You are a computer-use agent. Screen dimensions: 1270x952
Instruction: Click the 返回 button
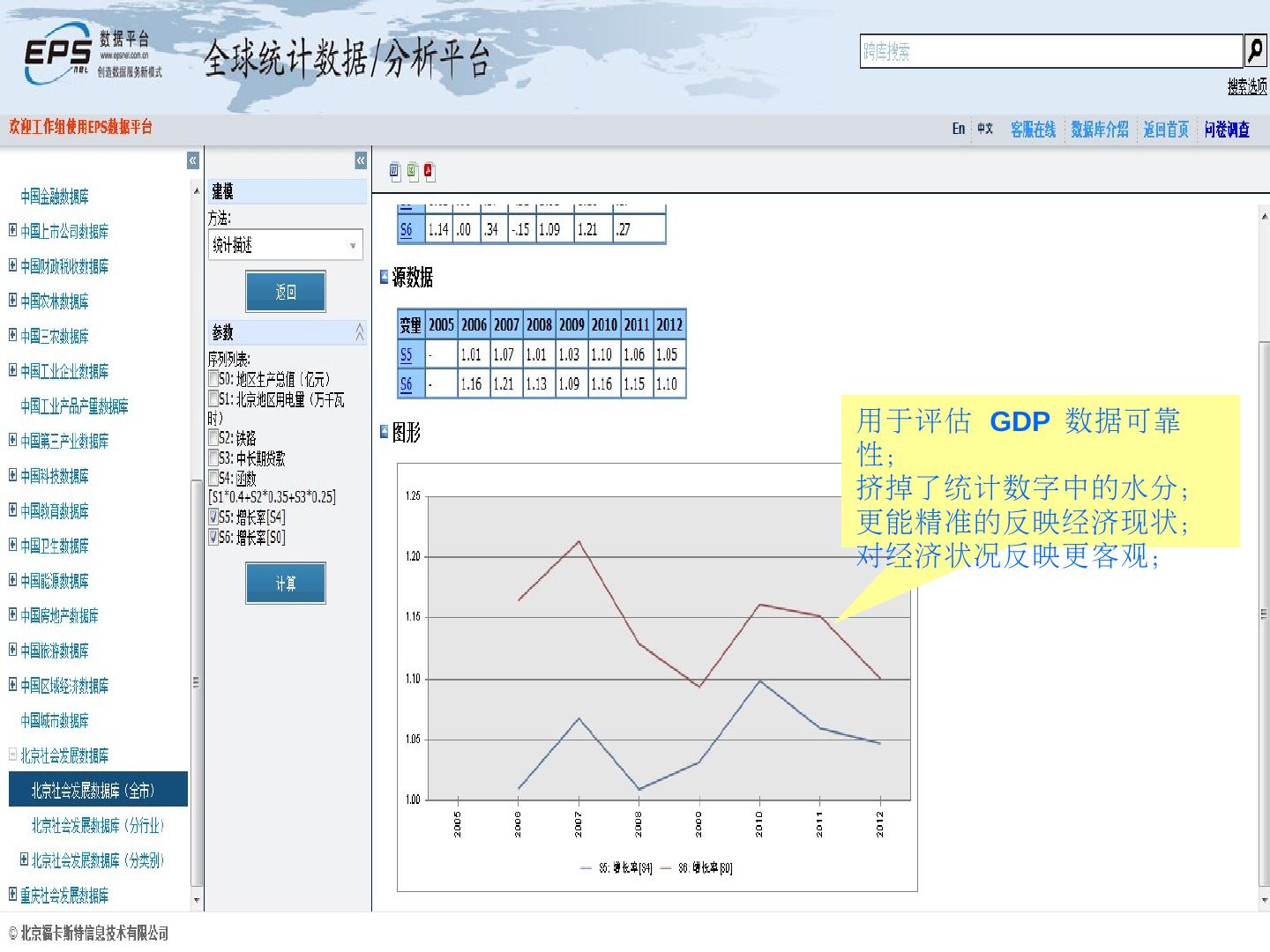(x=286, y=291)
